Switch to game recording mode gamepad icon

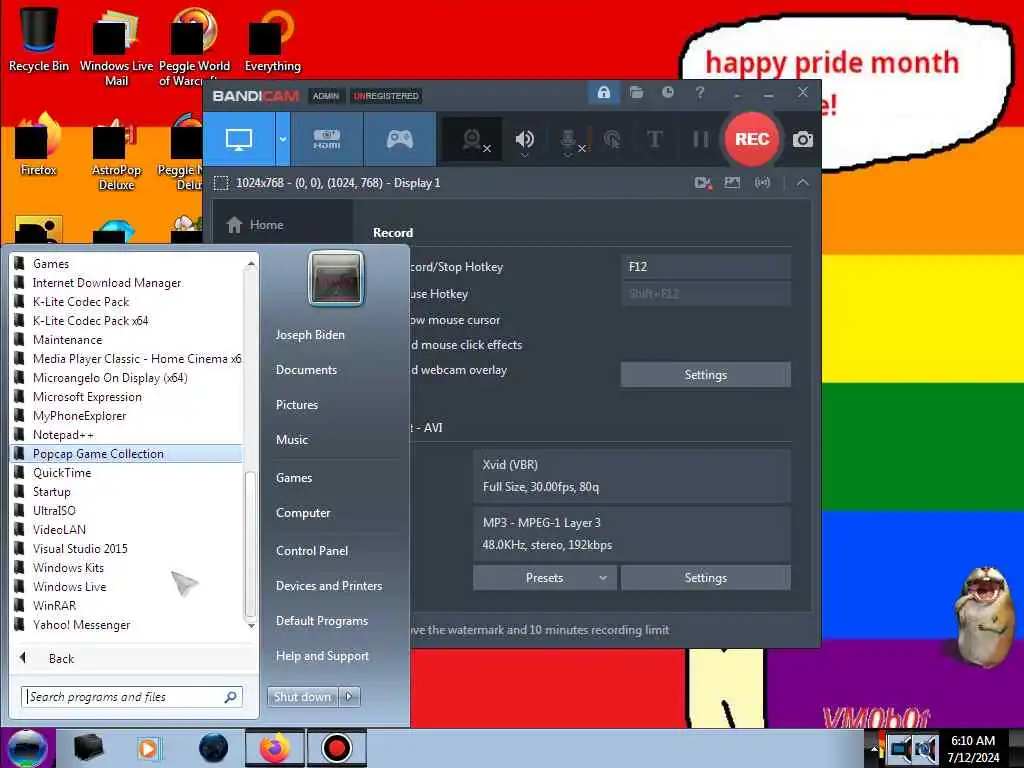400,139
